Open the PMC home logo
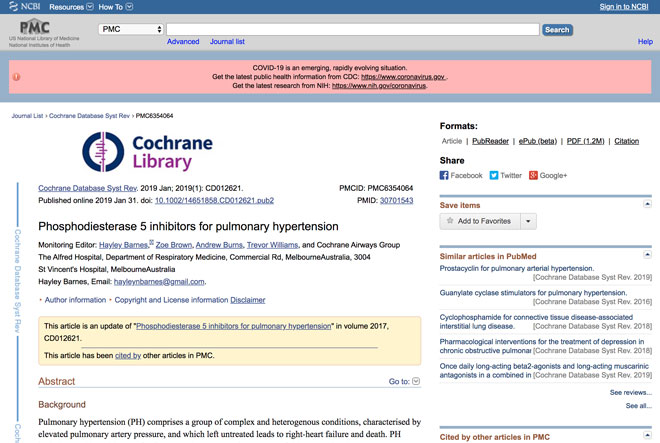 pos(35,27)
